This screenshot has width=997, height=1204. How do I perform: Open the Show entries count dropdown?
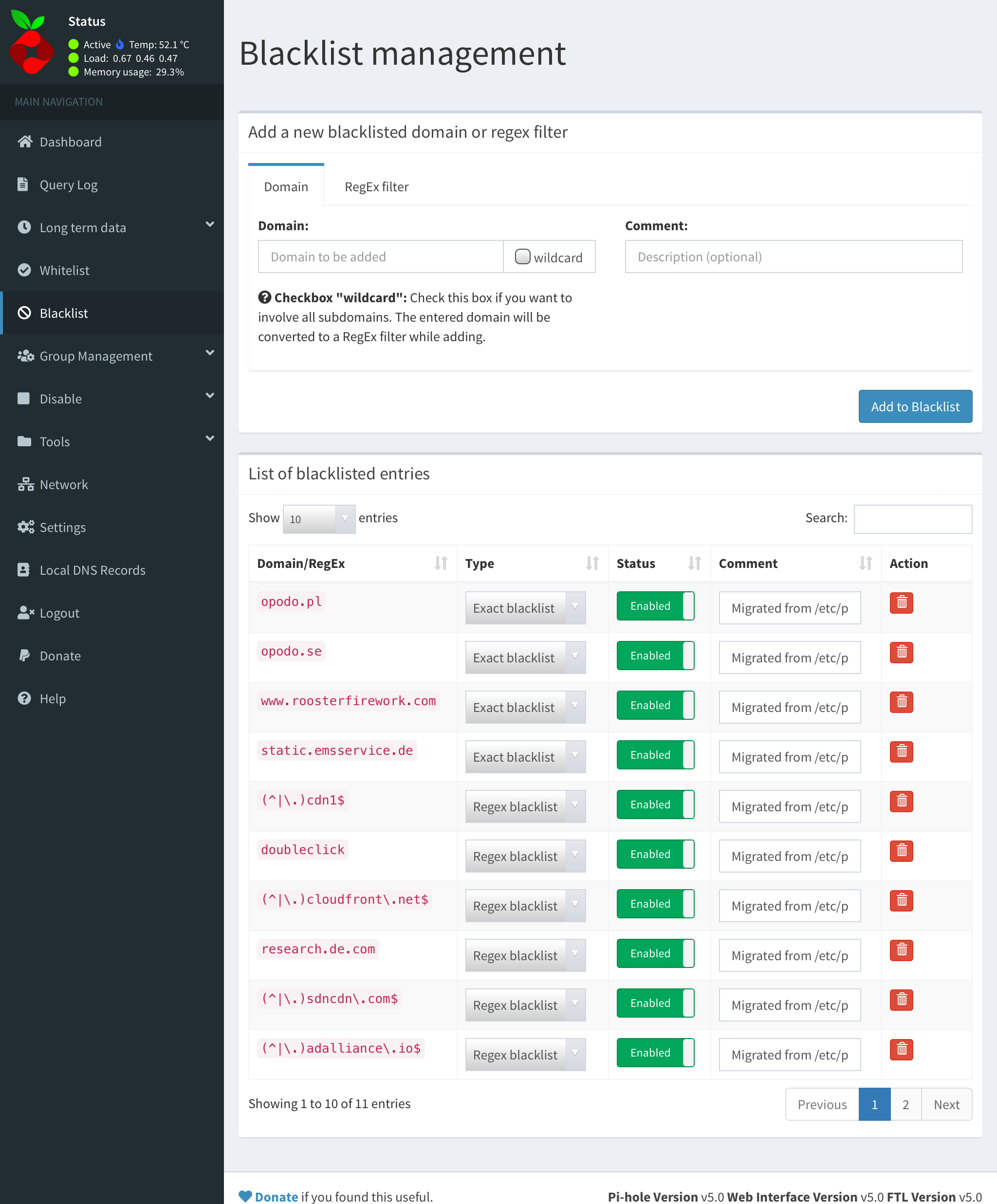[x=318, y=519]
